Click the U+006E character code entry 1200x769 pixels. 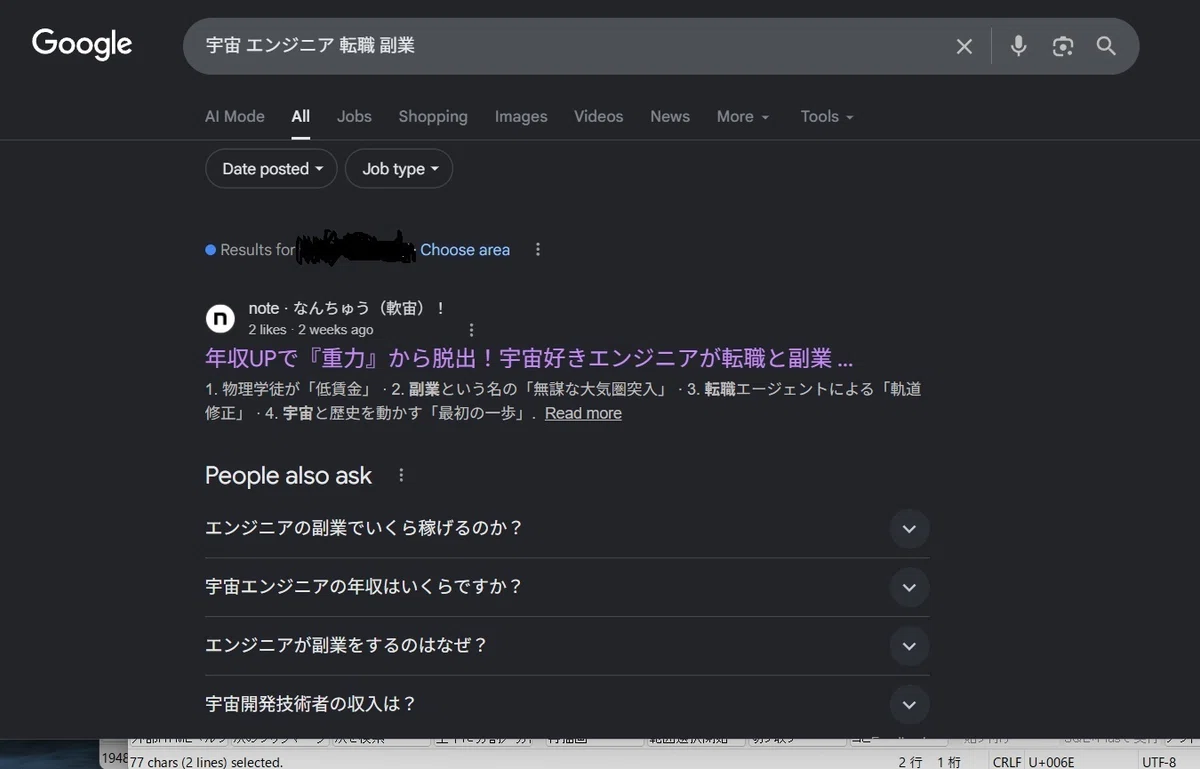[1051, 762]
